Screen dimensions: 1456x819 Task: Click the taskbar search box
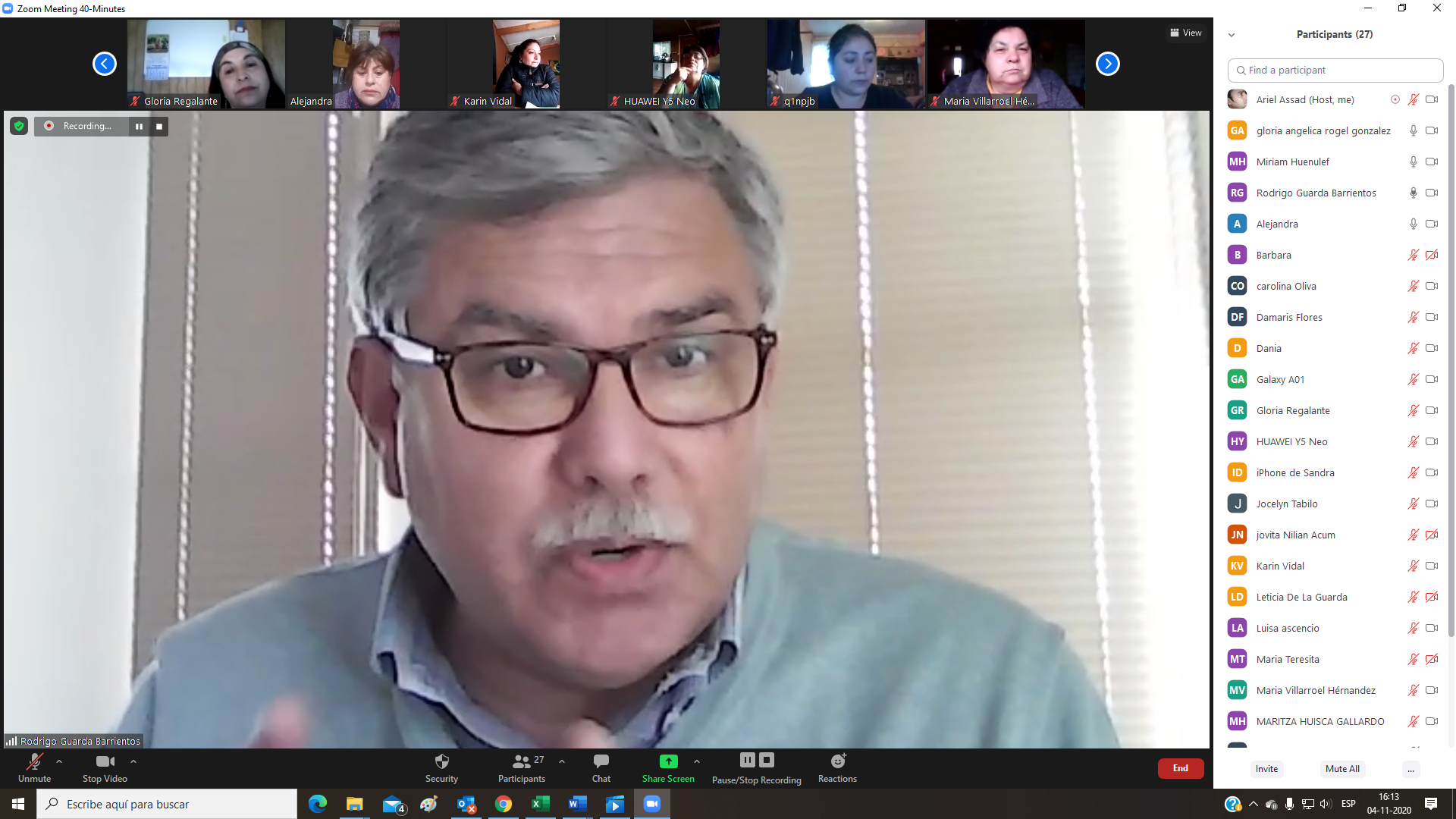(x=167, y=804)
